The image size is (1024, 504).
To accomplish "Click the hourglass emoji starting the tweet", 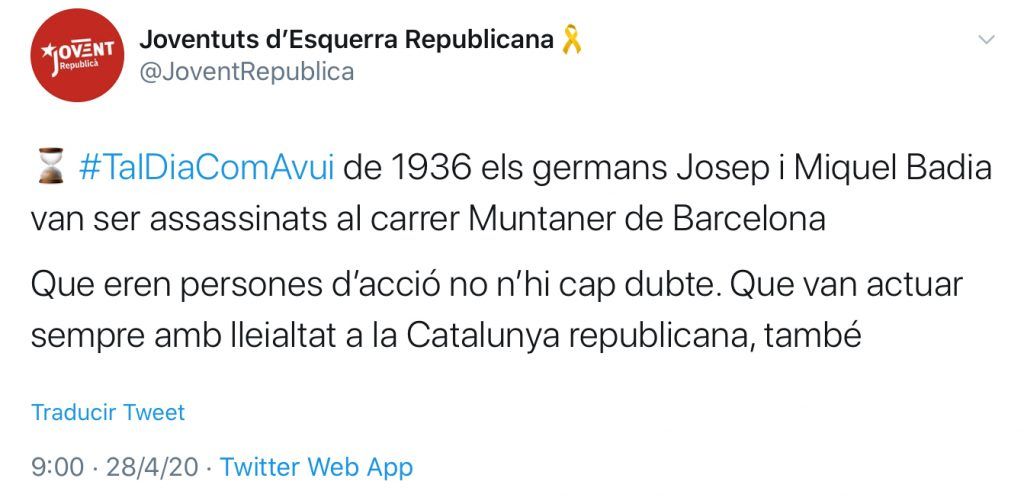I will pyautogui.click(x=50, y=167).
